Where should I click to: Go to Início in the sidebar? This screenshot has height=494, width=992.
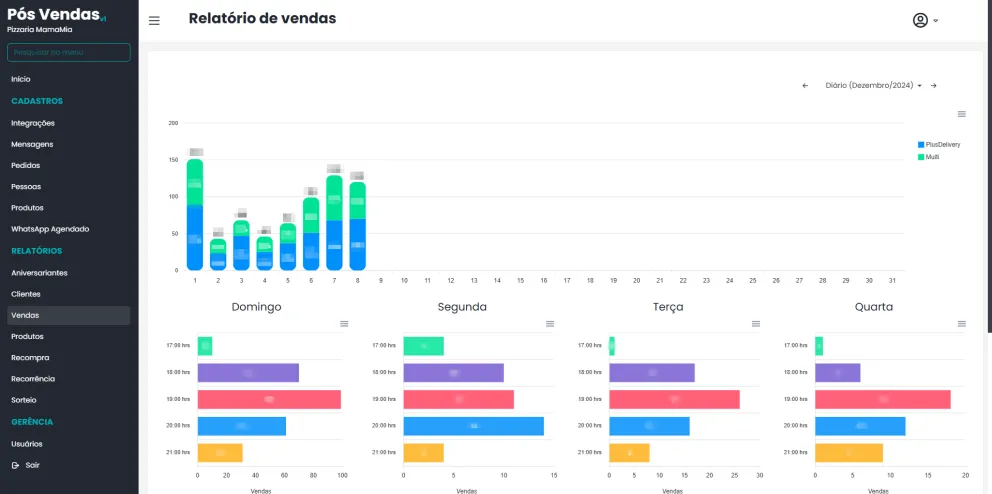point(21,79)
